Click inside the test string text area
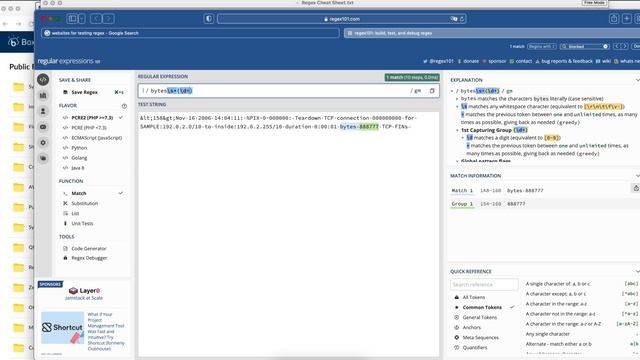 (x=289, y=233)
